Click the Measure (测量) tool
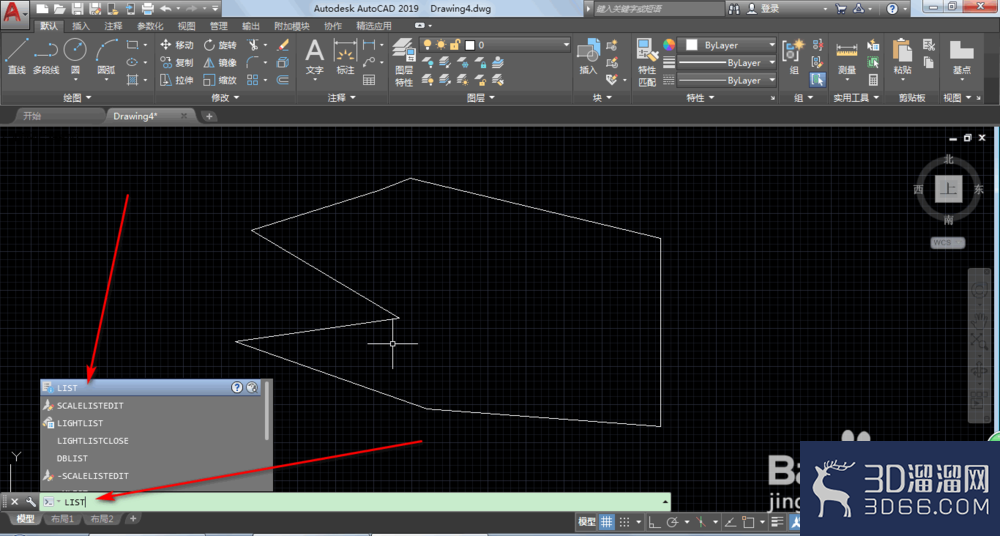Image resolution: width=1000 pixels, height=536 pixels. pos(847,56)
